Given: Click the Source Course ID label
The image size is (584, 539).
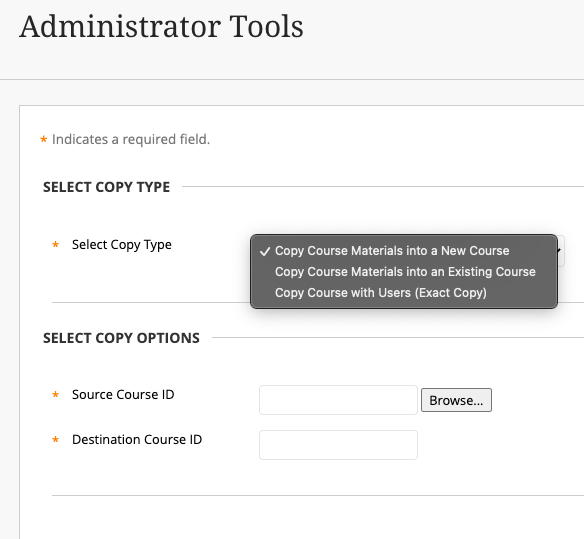Looking at the screenshot, I should tap(123, 394).
